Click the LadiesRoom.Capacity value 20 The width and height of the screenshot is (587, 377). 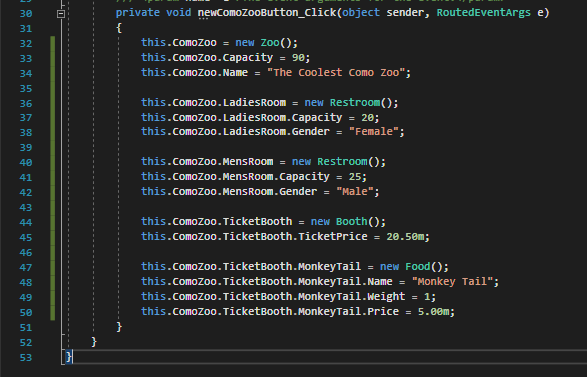click(x=367, y=118)
